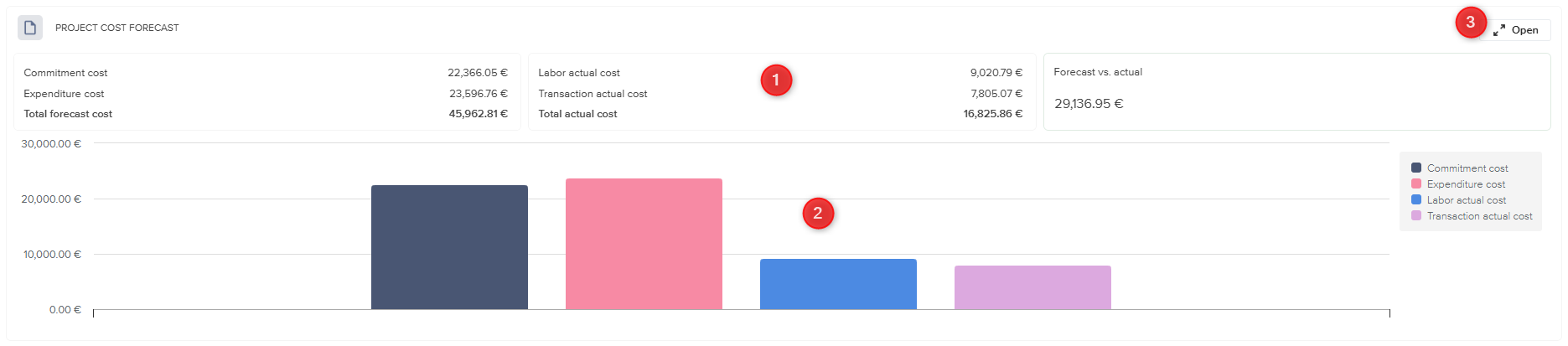Click the Labor actual cost legend color square
Screen dimensions: 1568x346
tap(1416, 200)
